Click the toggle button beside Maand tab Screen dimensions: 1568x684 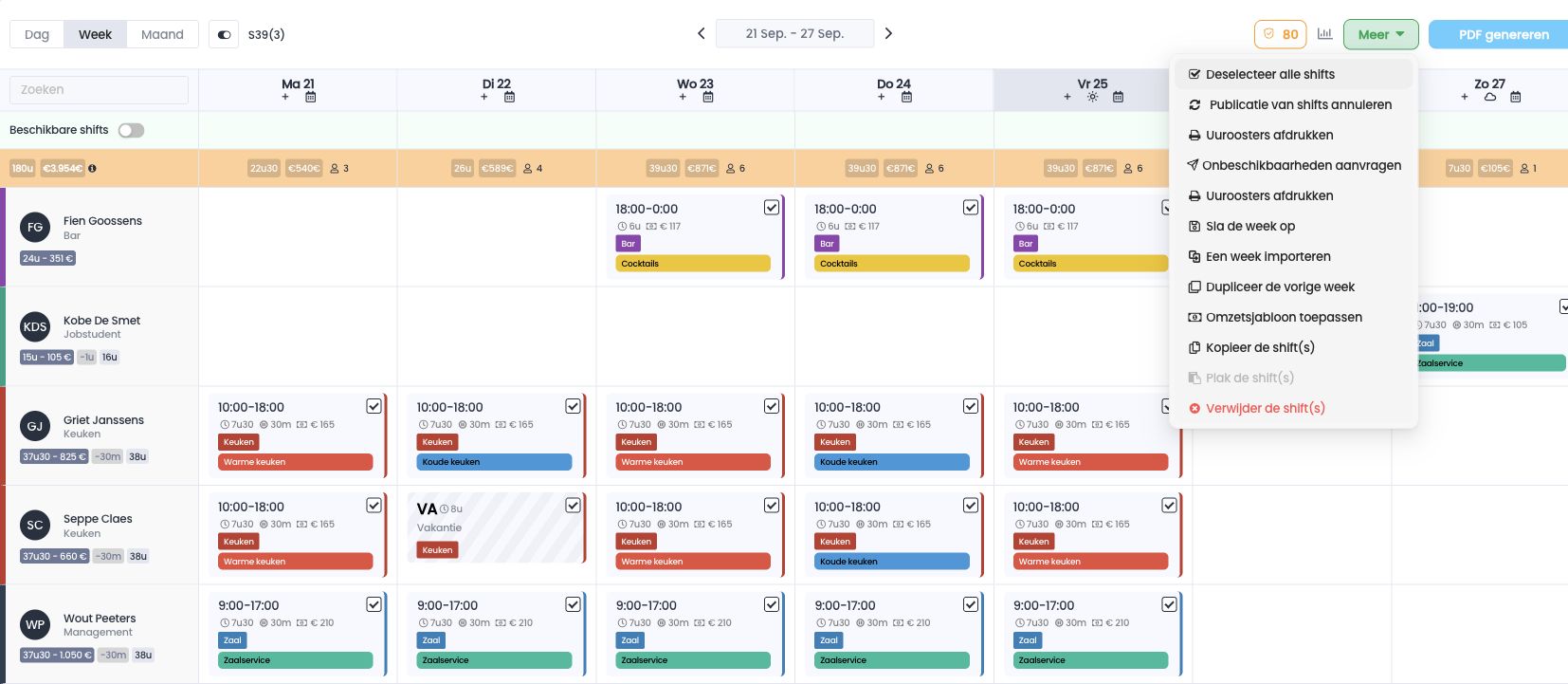pyautogui.click(x=224, y=34)
